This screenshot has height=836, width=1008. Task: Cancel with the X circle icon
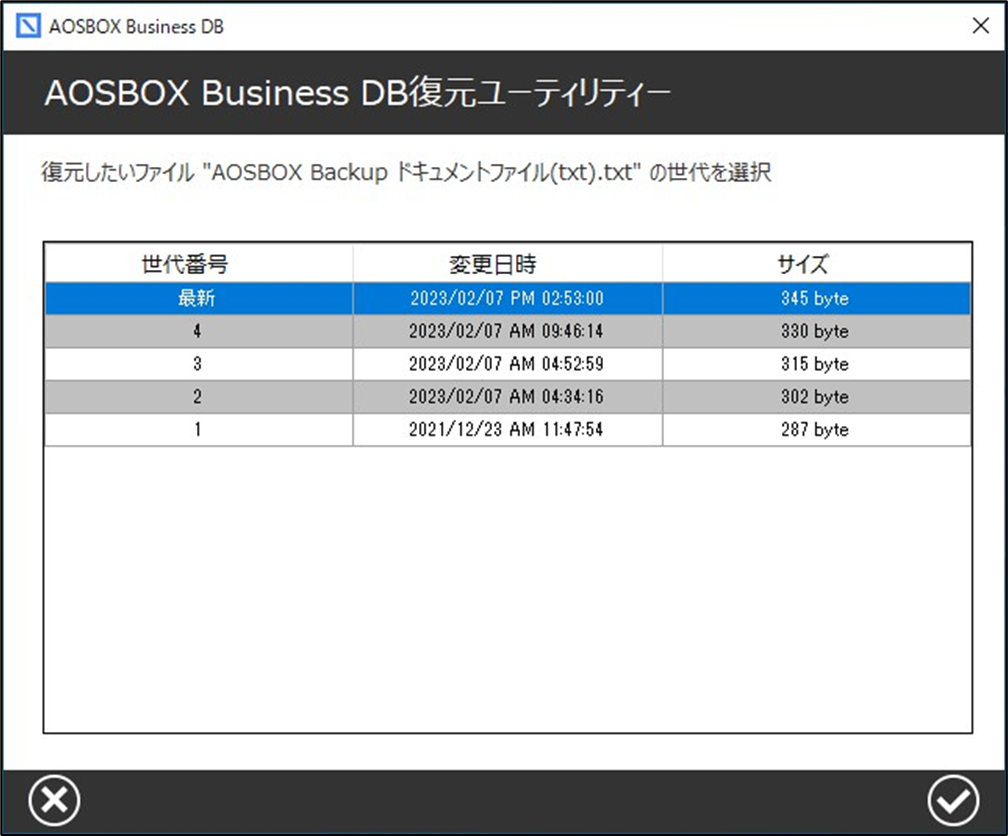[55, 801]
